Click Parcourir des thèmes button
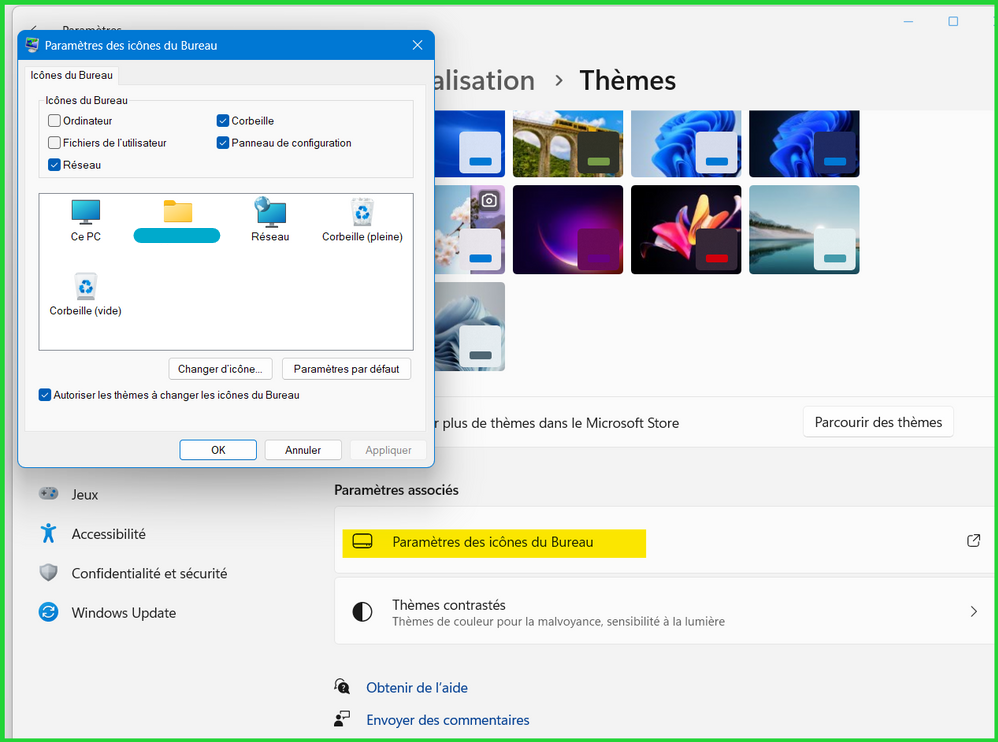The image size is (998, 742). coord(878,422)
